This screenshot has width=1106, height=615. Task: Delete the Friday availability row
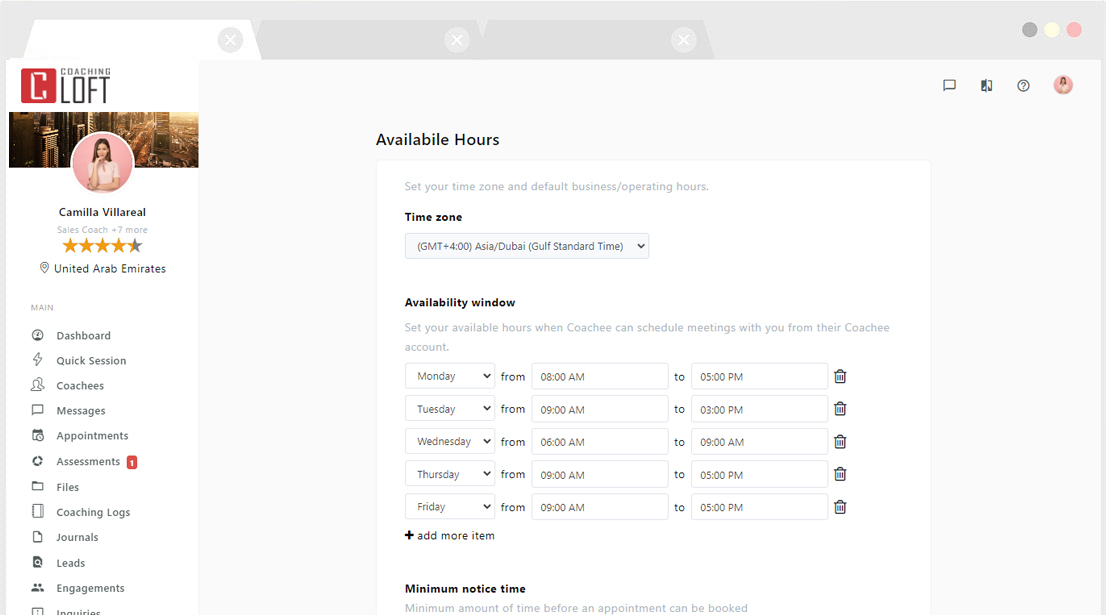[x=840, y=506]
